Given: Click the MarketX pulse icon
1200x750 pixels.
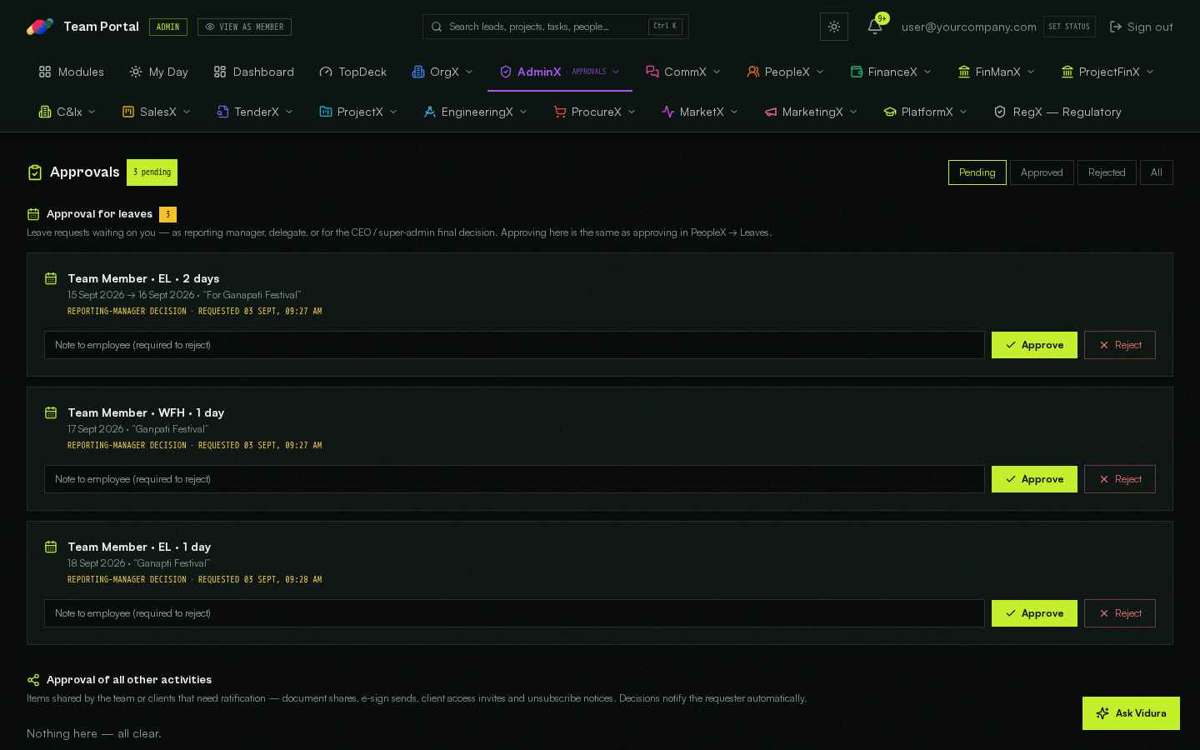Looking at the screenshot, I should click(668, 112).
